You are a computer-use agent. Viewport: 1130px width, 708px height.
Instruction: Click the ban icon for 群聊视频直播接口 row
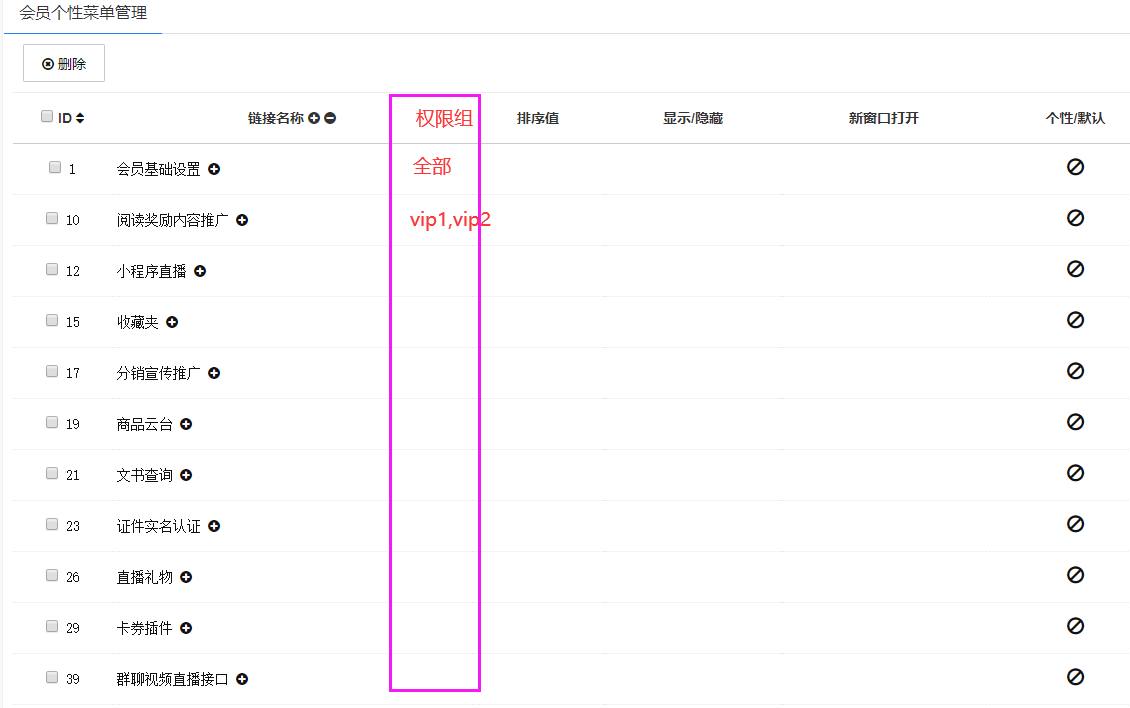tap(1075, 677)
